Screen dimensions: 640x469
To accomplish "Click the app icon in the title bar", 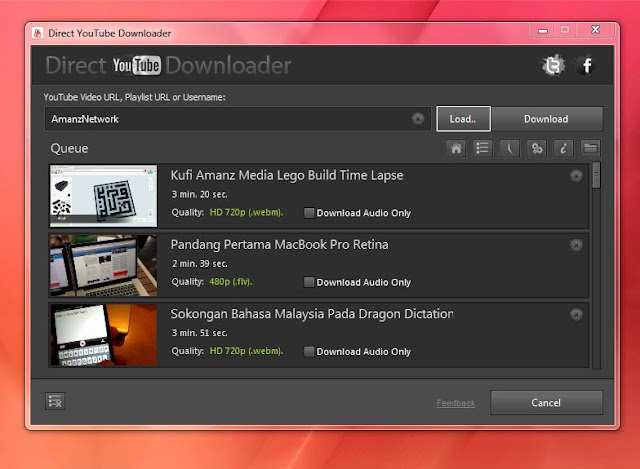I will tap(38, 33).
